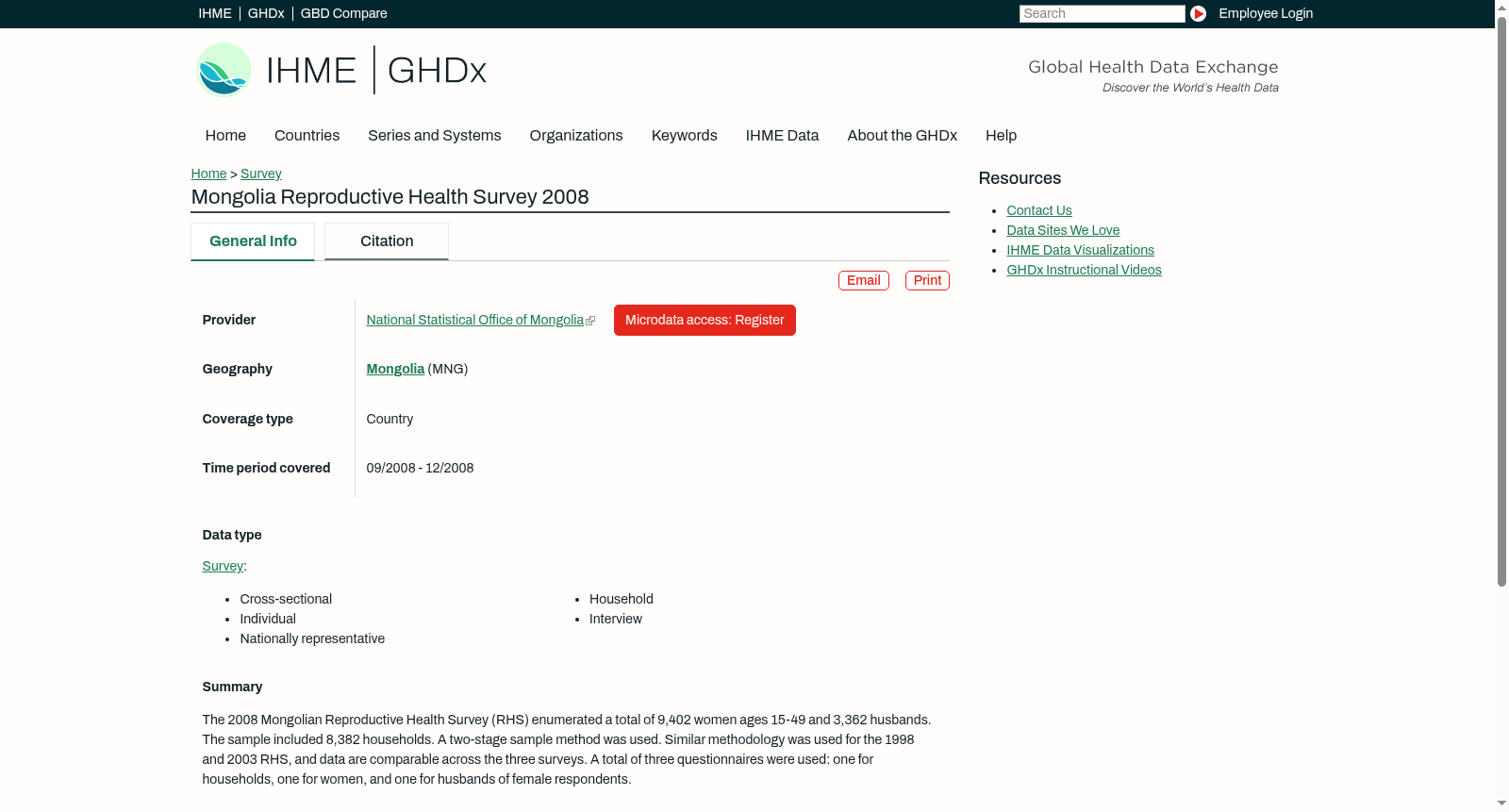Image resolution: width=1509 pixels, height=812 pixels.
Task: Click Microdata access: Register button
Action: point(705,321)
